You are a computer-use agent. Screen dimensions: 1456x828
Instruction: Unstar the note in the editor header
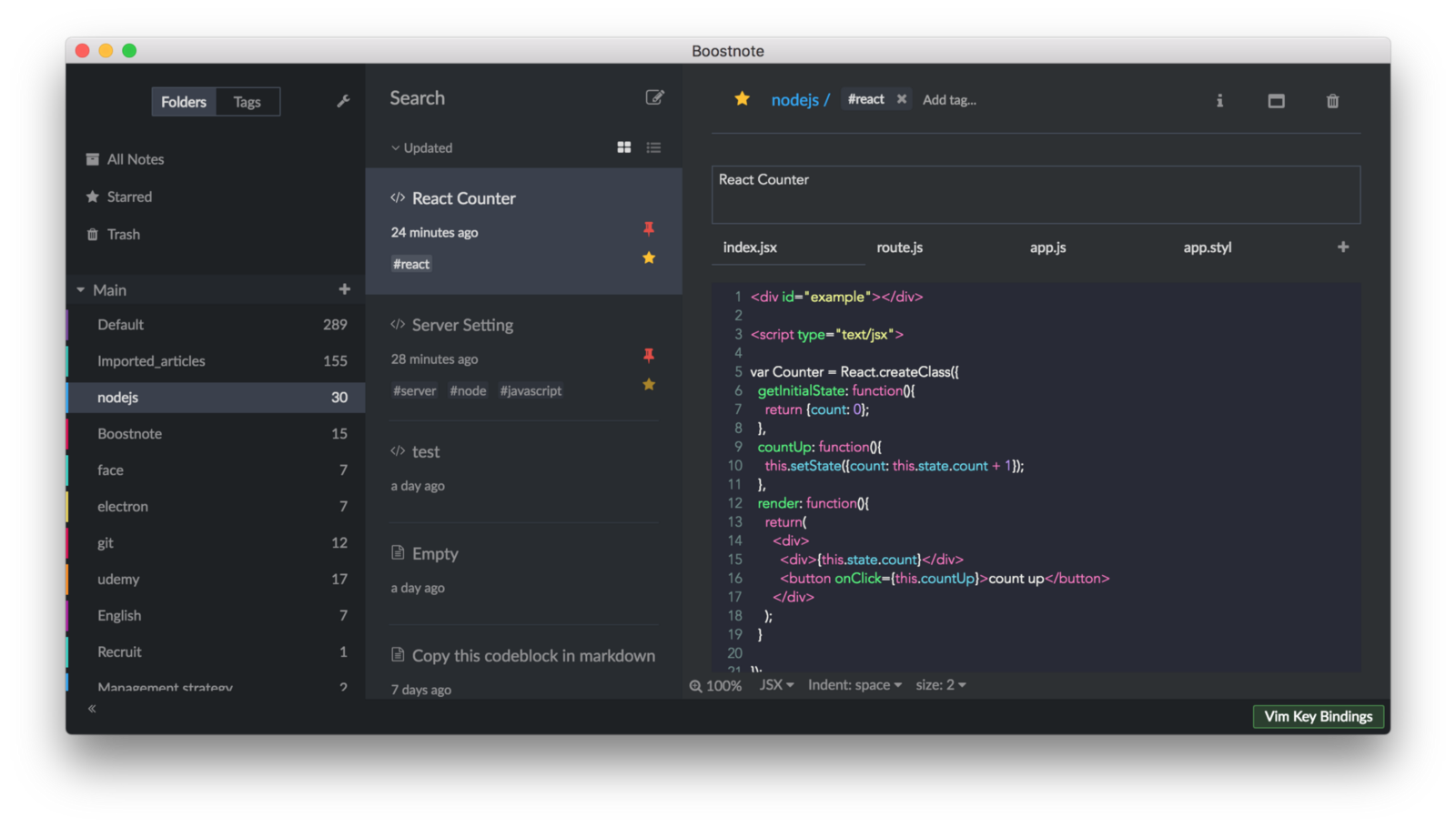point(743,99)
